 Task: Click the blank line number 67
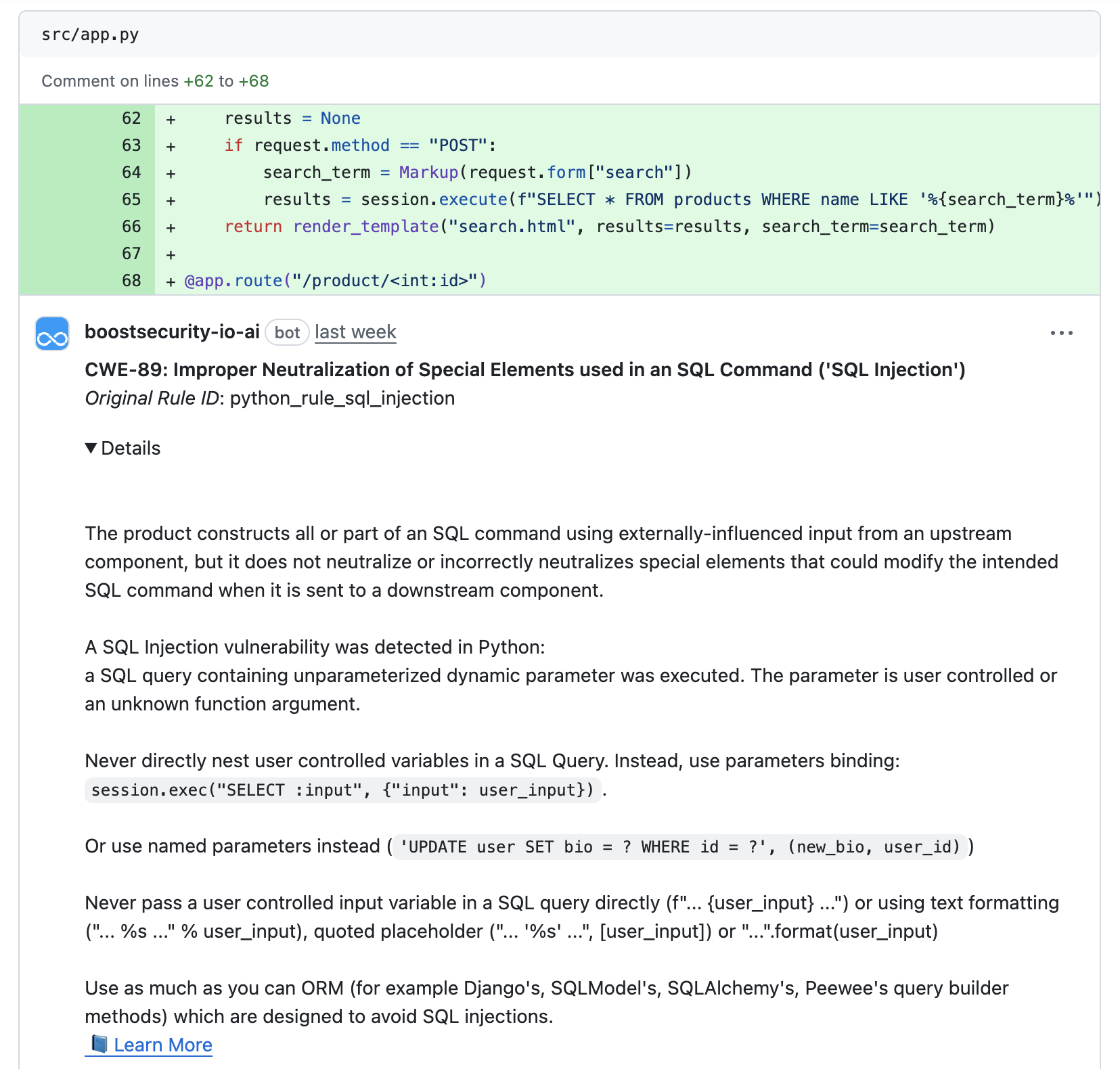(x=131, y=254)
